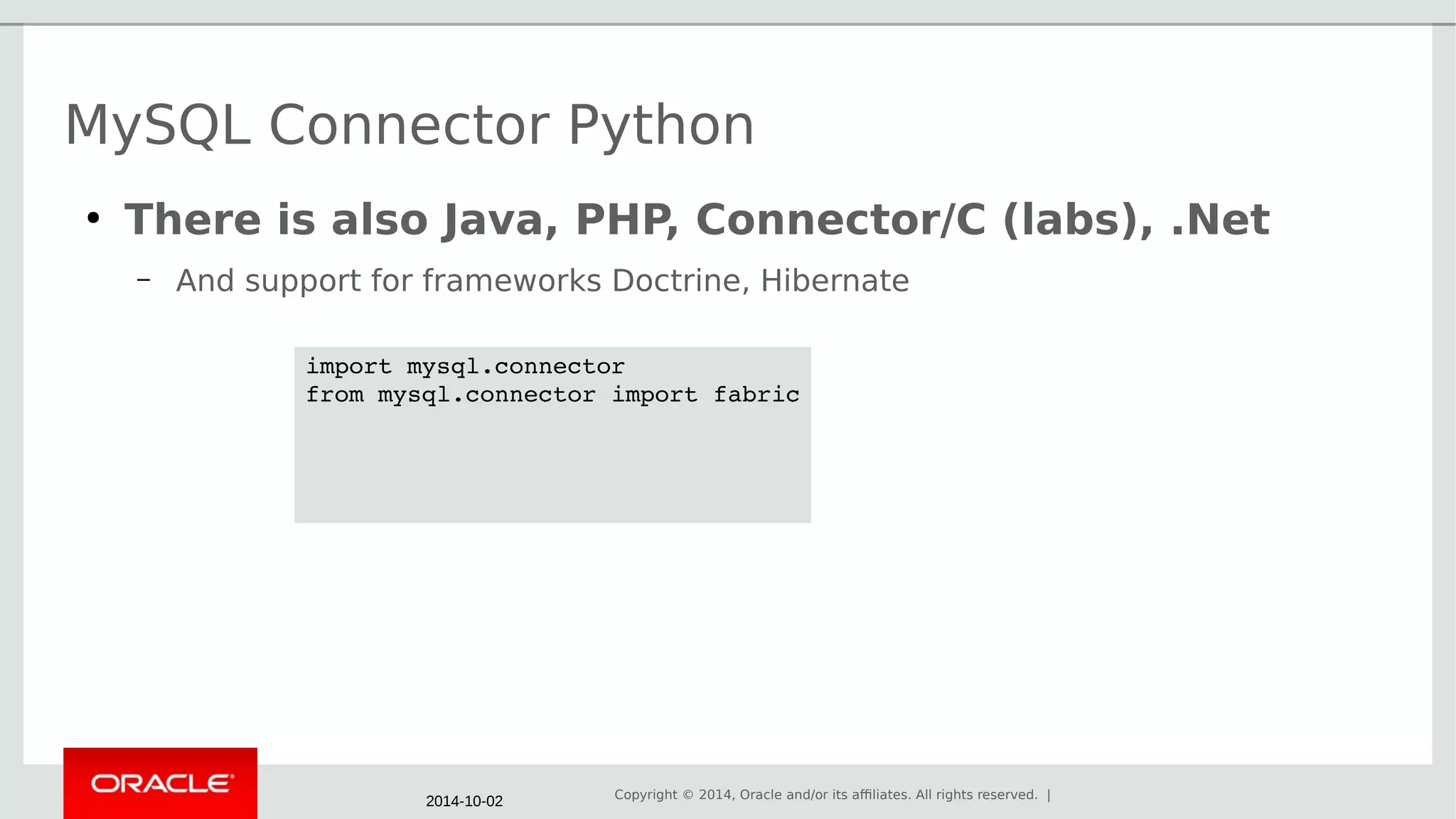The width and height of the screenshot is (1456, 819).
Task: Click the code line 'import mysql.connector'
Action: (466, 367)
